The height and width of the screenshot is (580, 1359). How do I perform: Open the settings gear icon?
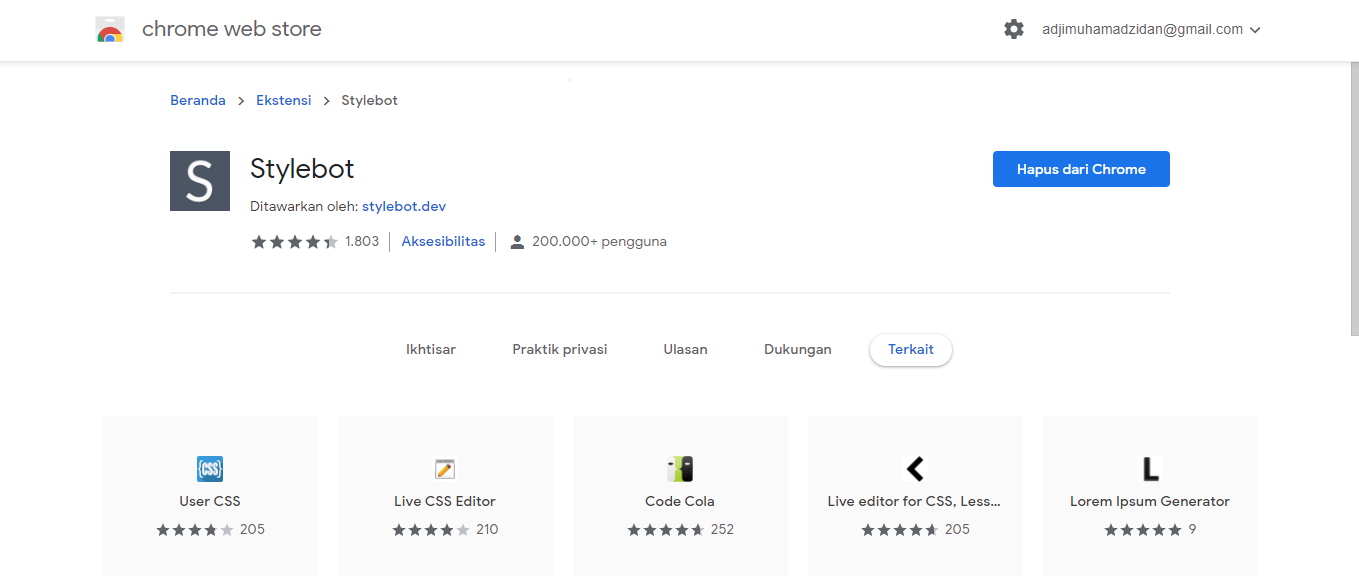click(1014, 29)
